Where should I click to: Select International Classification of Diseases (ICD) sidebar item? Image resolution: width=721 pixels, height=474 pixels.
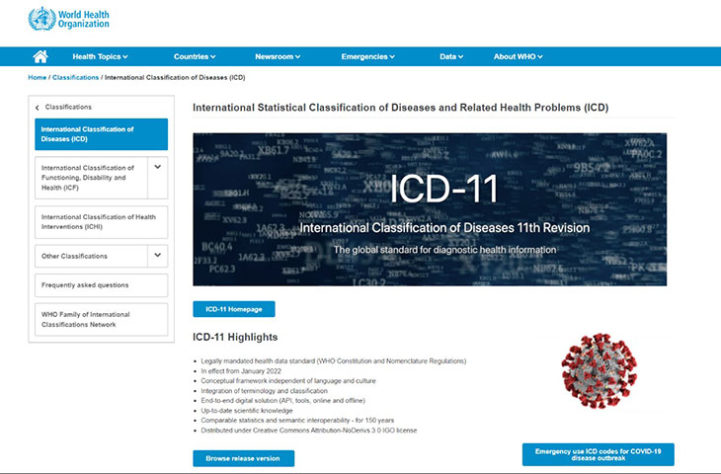pos(101,134)
